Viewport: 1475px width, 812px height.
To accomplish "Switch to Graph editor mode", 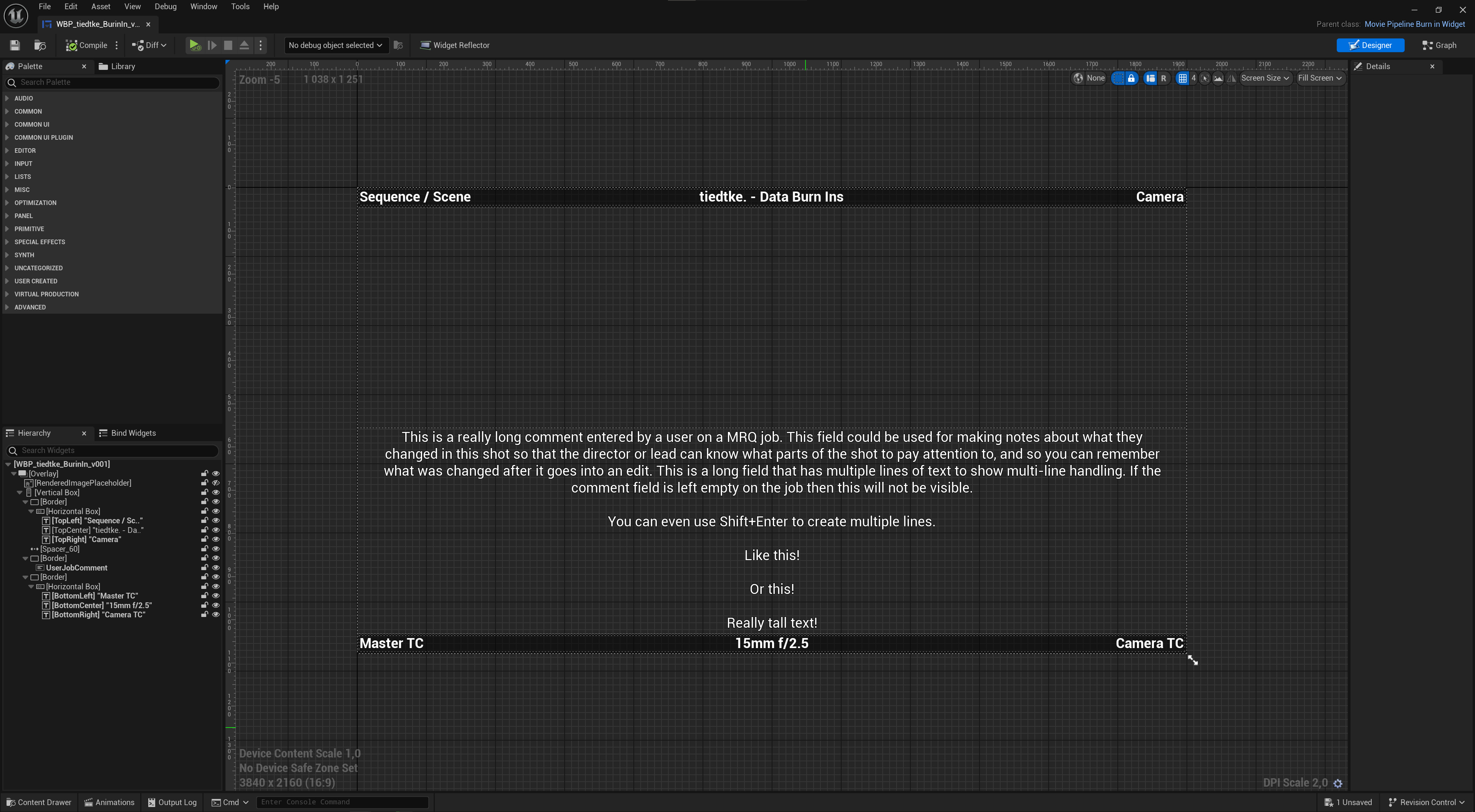I will pos(1439,45).
